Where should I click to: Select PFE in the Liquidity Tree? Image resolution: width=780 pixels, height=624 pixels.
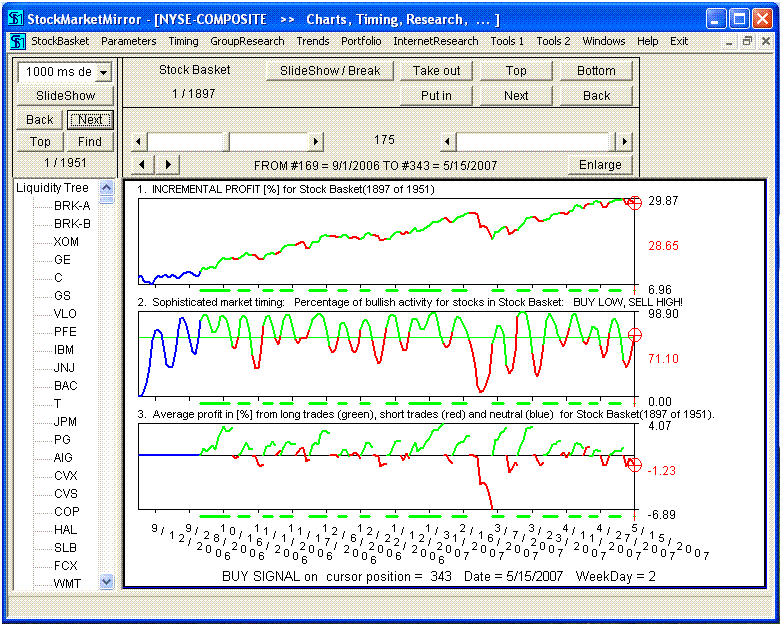[x=65, y=331]
